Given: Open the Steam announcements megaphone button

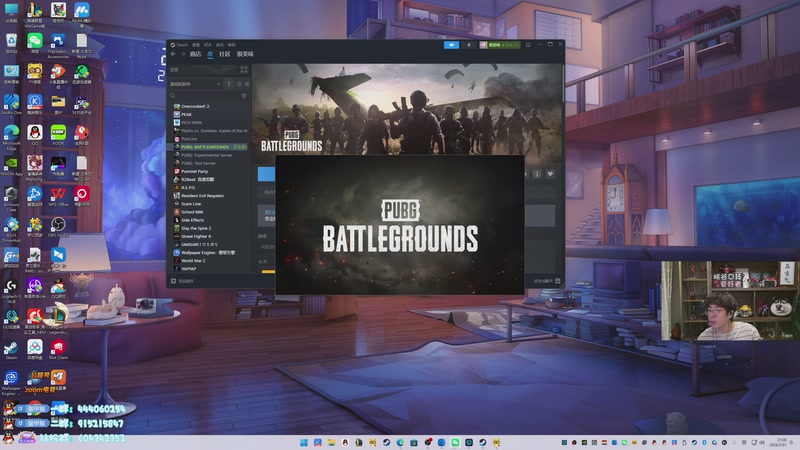Looking at the screenshot, I should tap(452, 45).
